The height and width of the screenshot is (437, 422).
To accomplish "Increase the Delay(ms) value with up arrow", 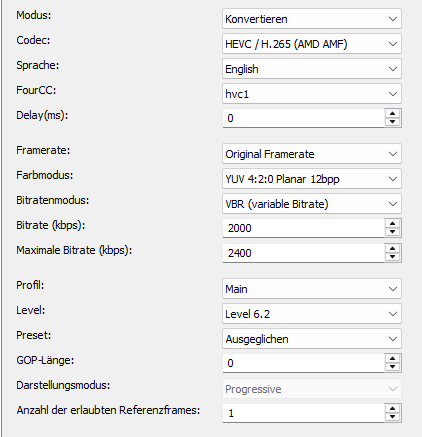I will (393, 113).
